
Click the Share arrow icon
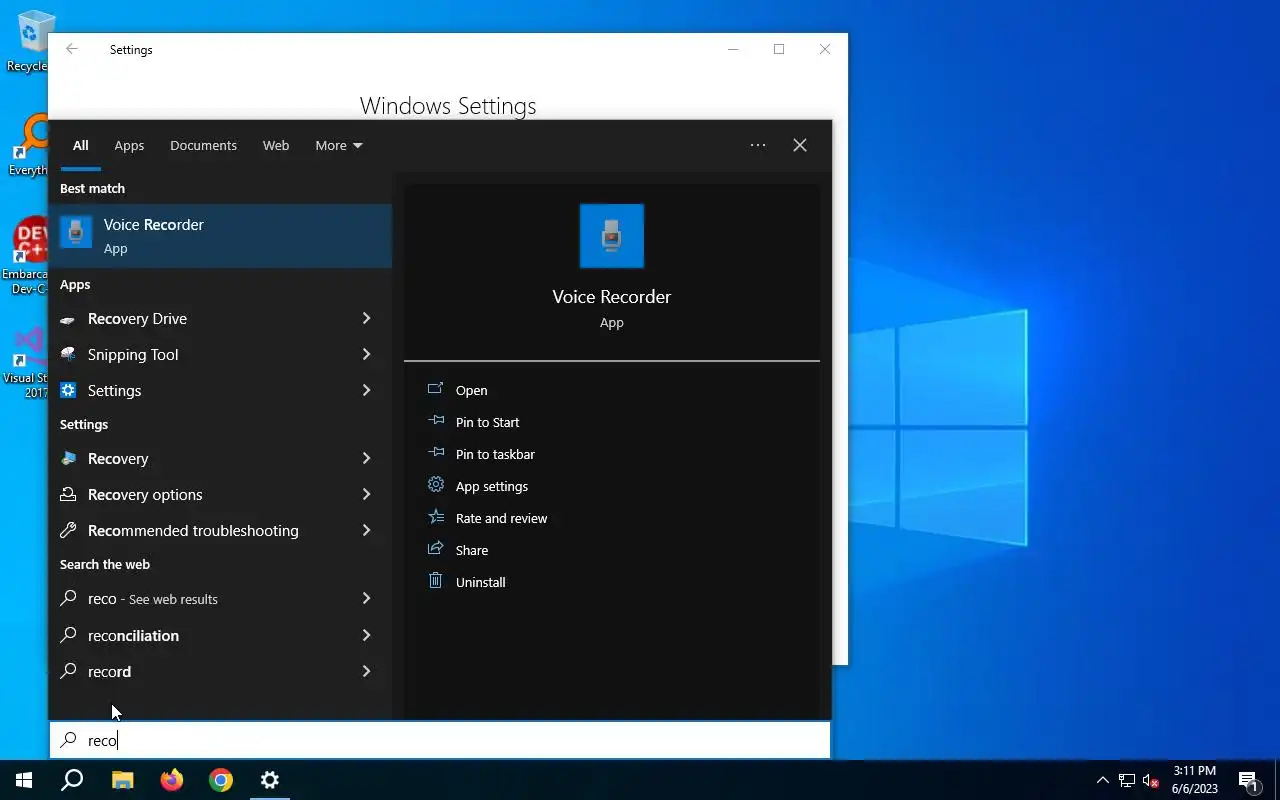tap(435, 548)
